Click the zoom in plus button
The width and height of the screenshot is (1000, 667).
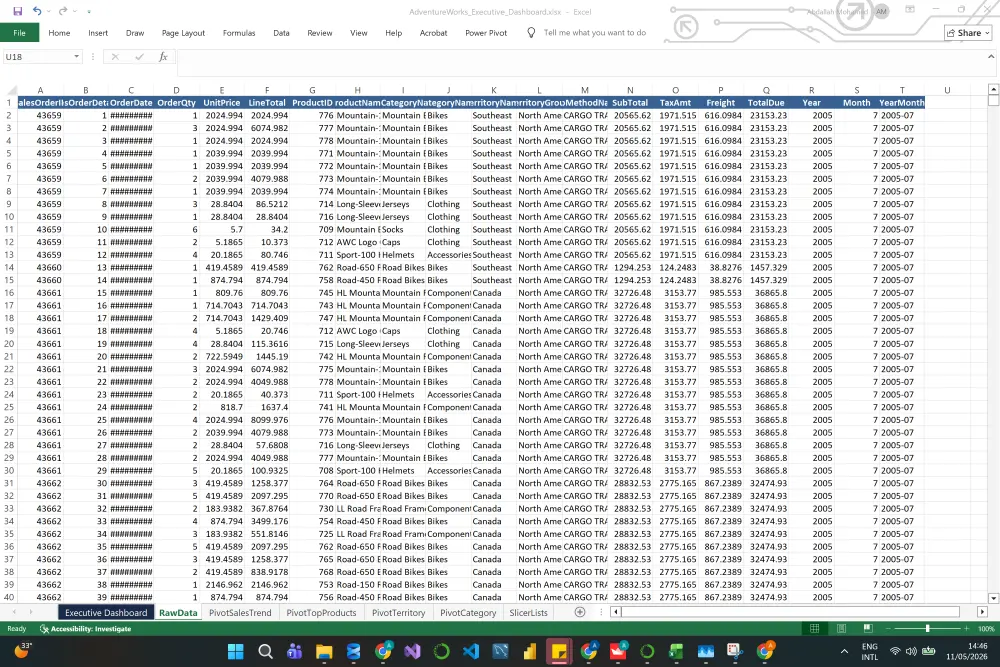(968, 629)
